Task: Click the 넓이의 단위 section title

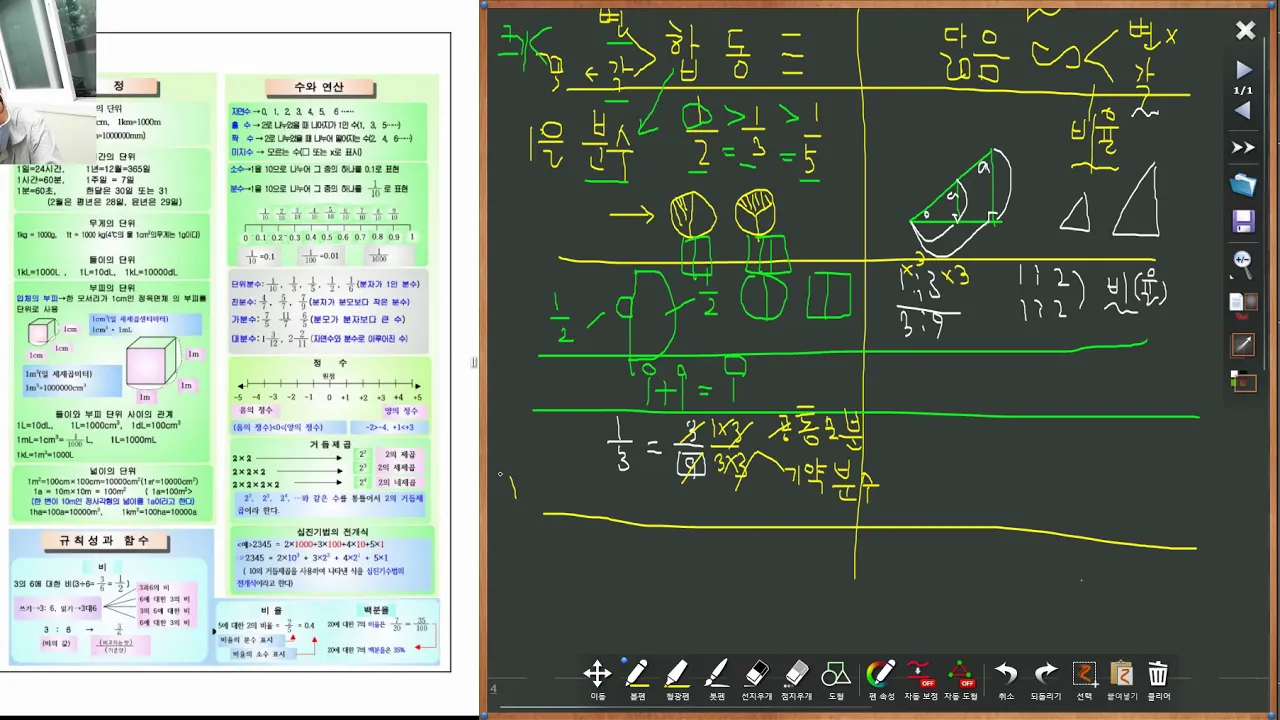Action: (x=113, y=471)
